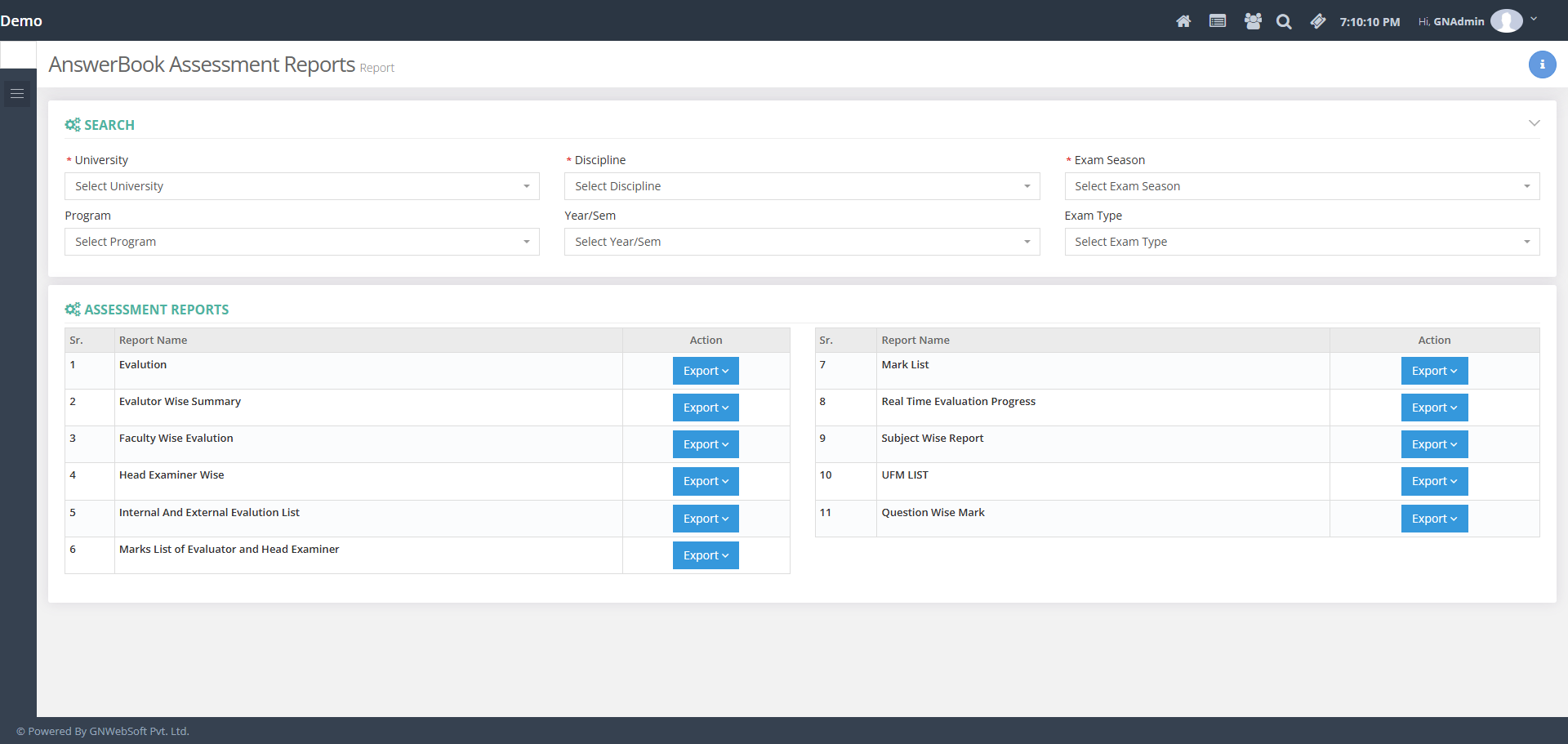Open the search magnifier icon
This screenshot has width=1568, height=744.
pos(1284,22)
